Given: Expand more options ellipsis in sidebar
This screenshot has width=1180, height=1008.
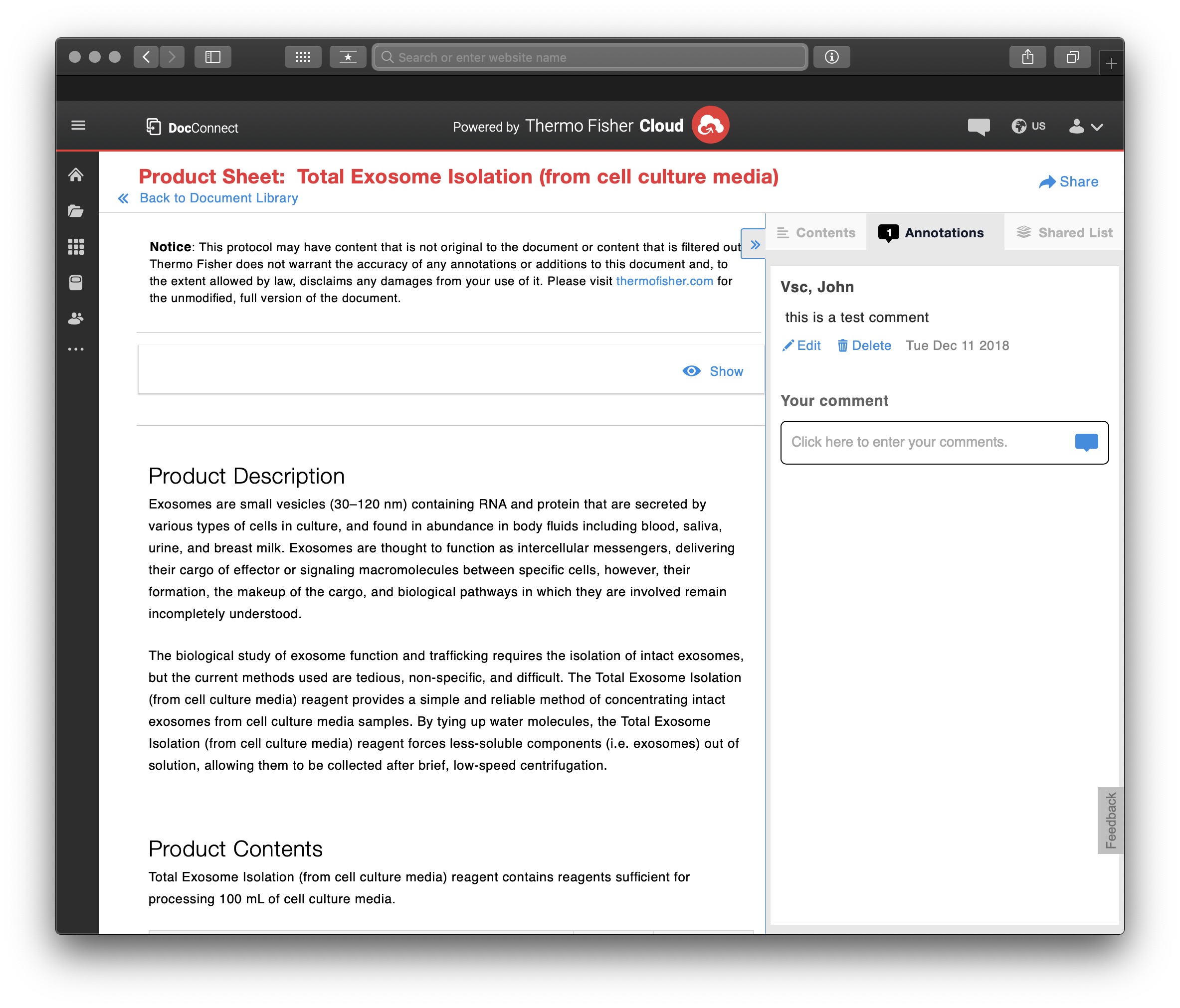Looking at the screenshot, I should pyautogui.click(x=76, y=349).
